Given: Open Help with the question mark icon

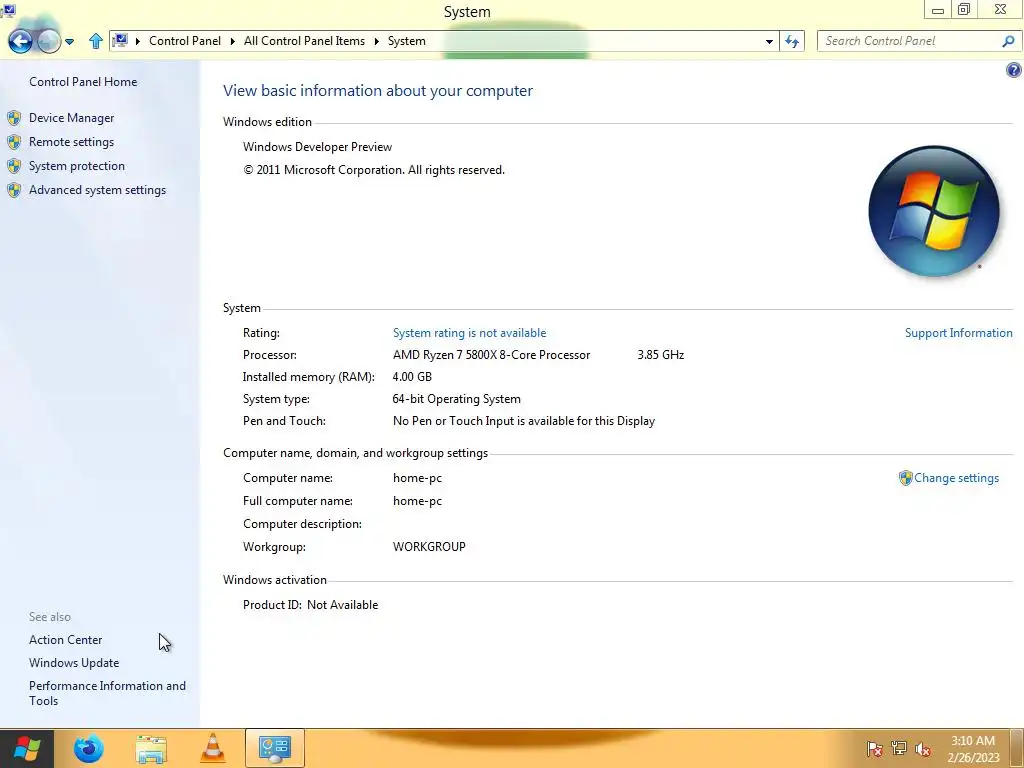Looking at the screenshot, I should (x=1014, y=70).
